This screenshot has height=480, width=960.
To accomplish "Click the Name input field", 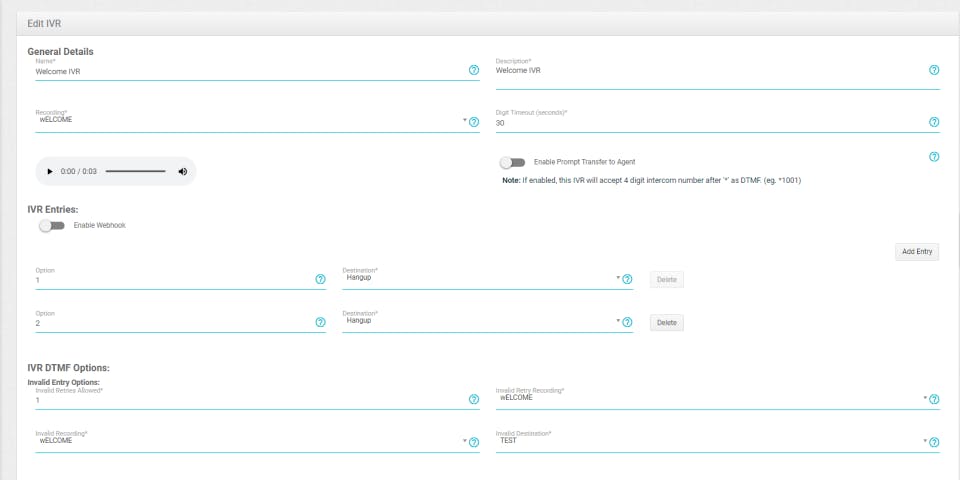I will pyautogui.click(x=251, y=71).
